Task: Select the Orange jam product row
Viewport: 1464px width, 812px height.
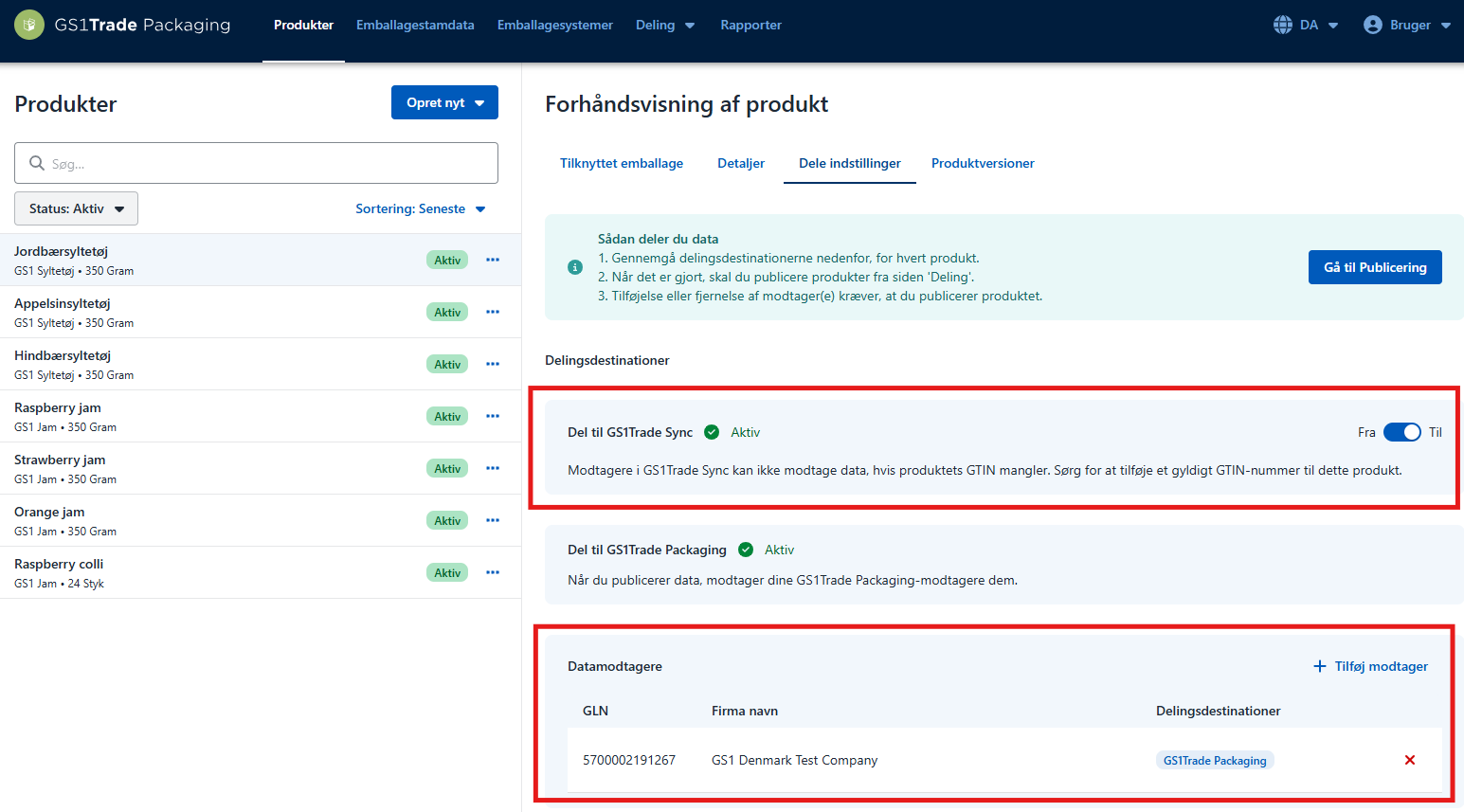Action: 261,520
